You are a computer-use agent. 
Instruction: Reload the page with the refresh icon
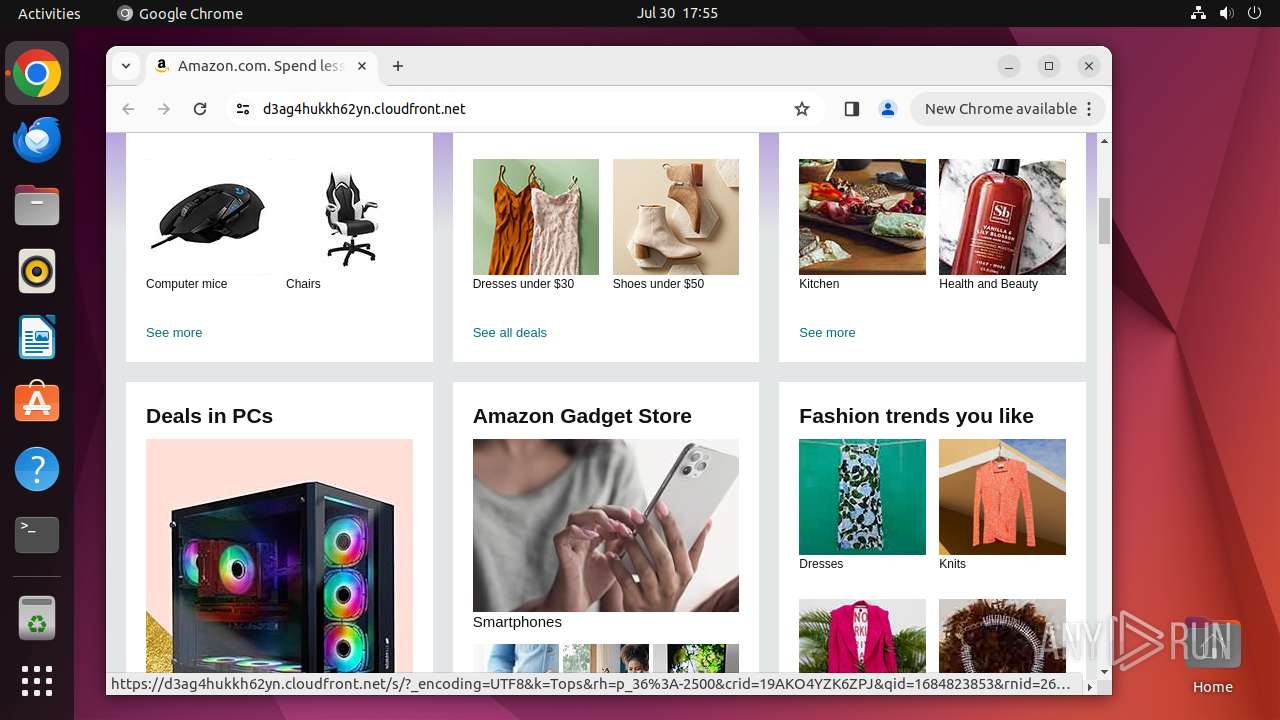coord(200,109)
